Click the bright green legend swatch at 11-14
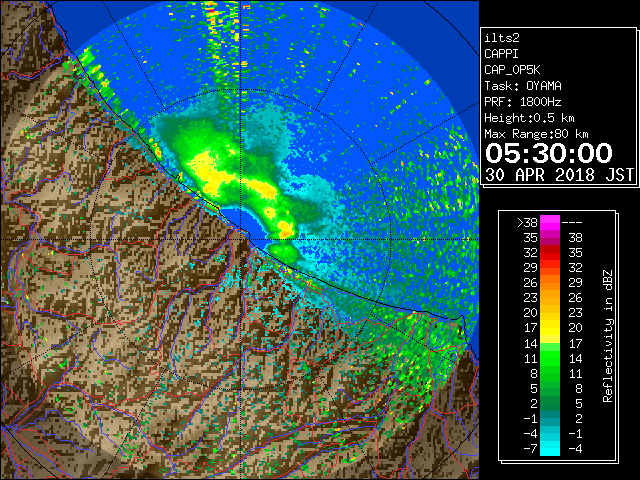640x480 pixels. [550, 358]
